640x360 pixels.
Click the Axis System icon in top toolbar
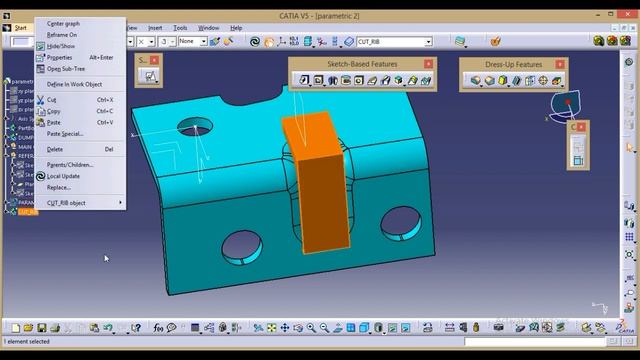point(281,42)
